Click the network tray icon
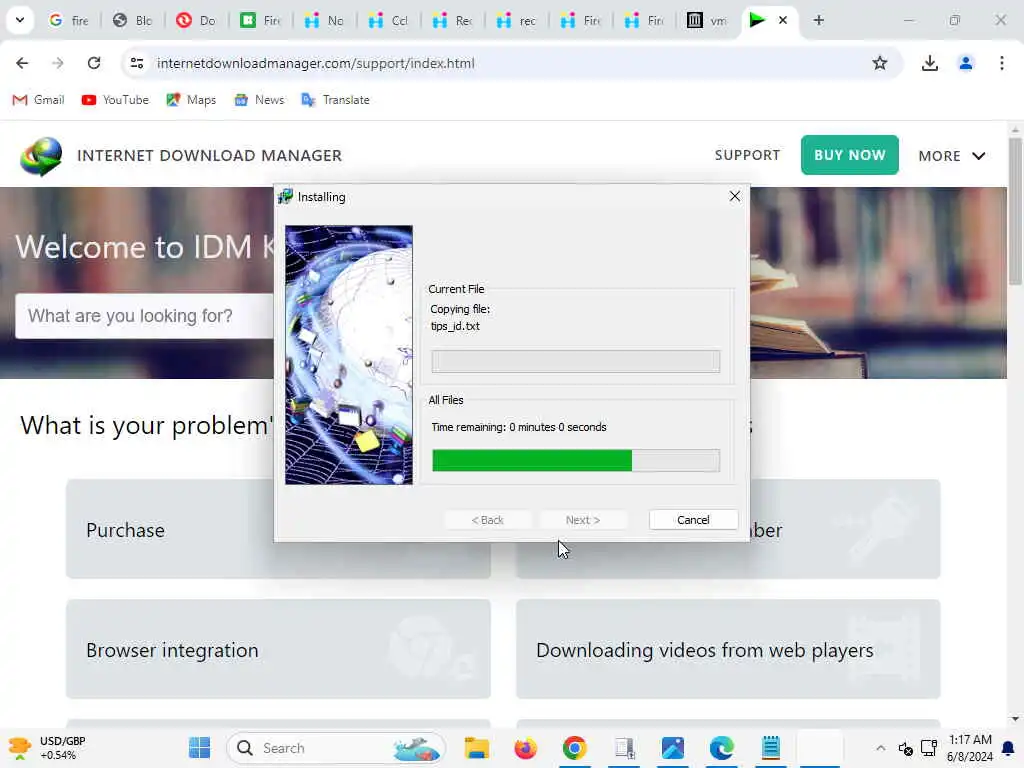This screenshot has height=768, width=1024. click(929, 748)
